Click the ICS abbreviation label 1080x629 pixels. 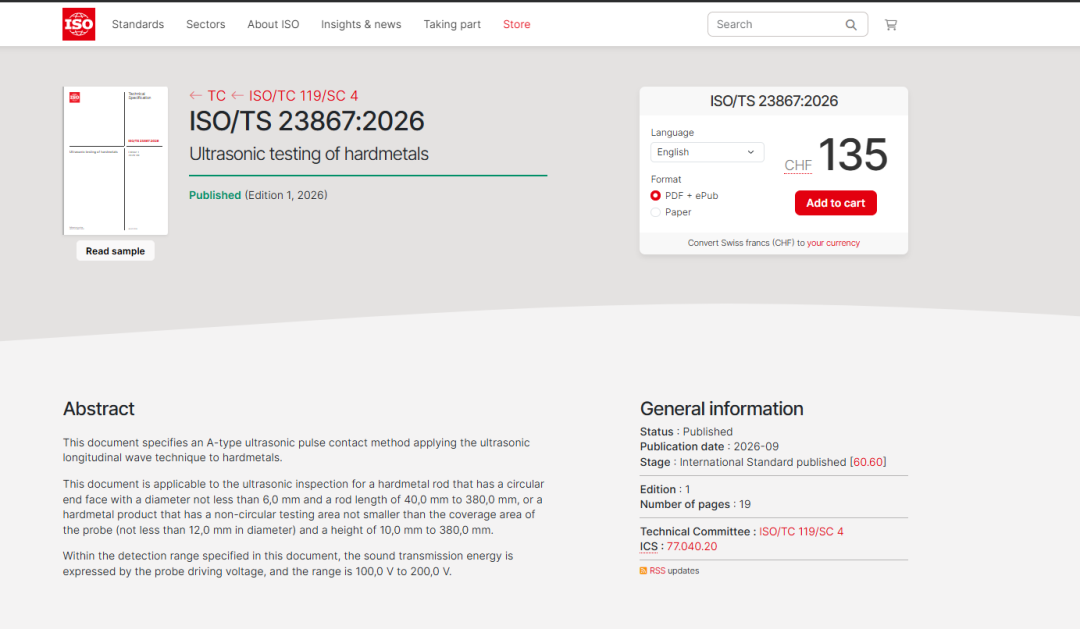point(649,547)
